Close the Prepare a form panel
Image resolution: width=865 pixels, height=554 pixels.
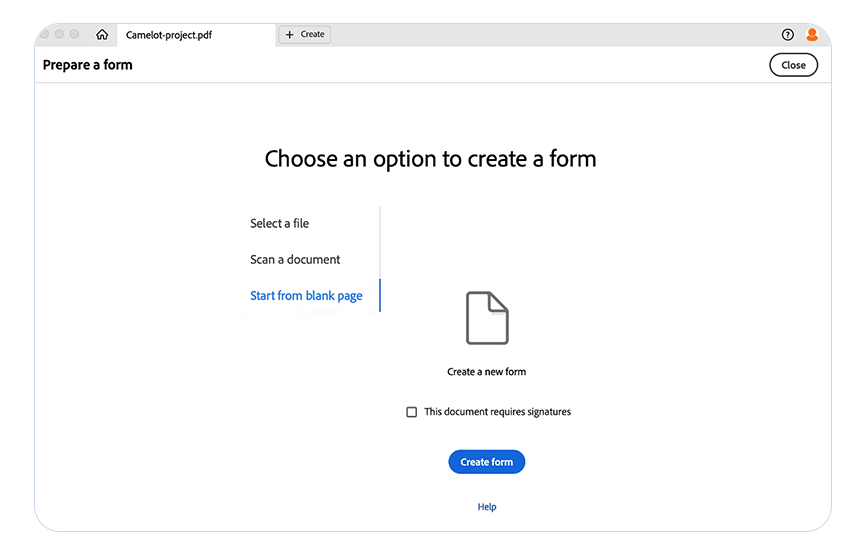click(x=793, y=65)
